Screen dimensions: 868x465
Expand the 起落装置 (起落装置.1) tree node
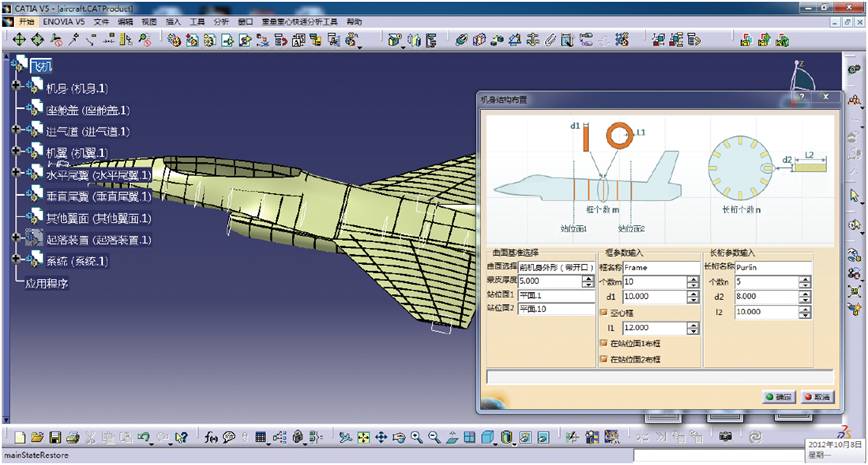[x=16, y=237]
